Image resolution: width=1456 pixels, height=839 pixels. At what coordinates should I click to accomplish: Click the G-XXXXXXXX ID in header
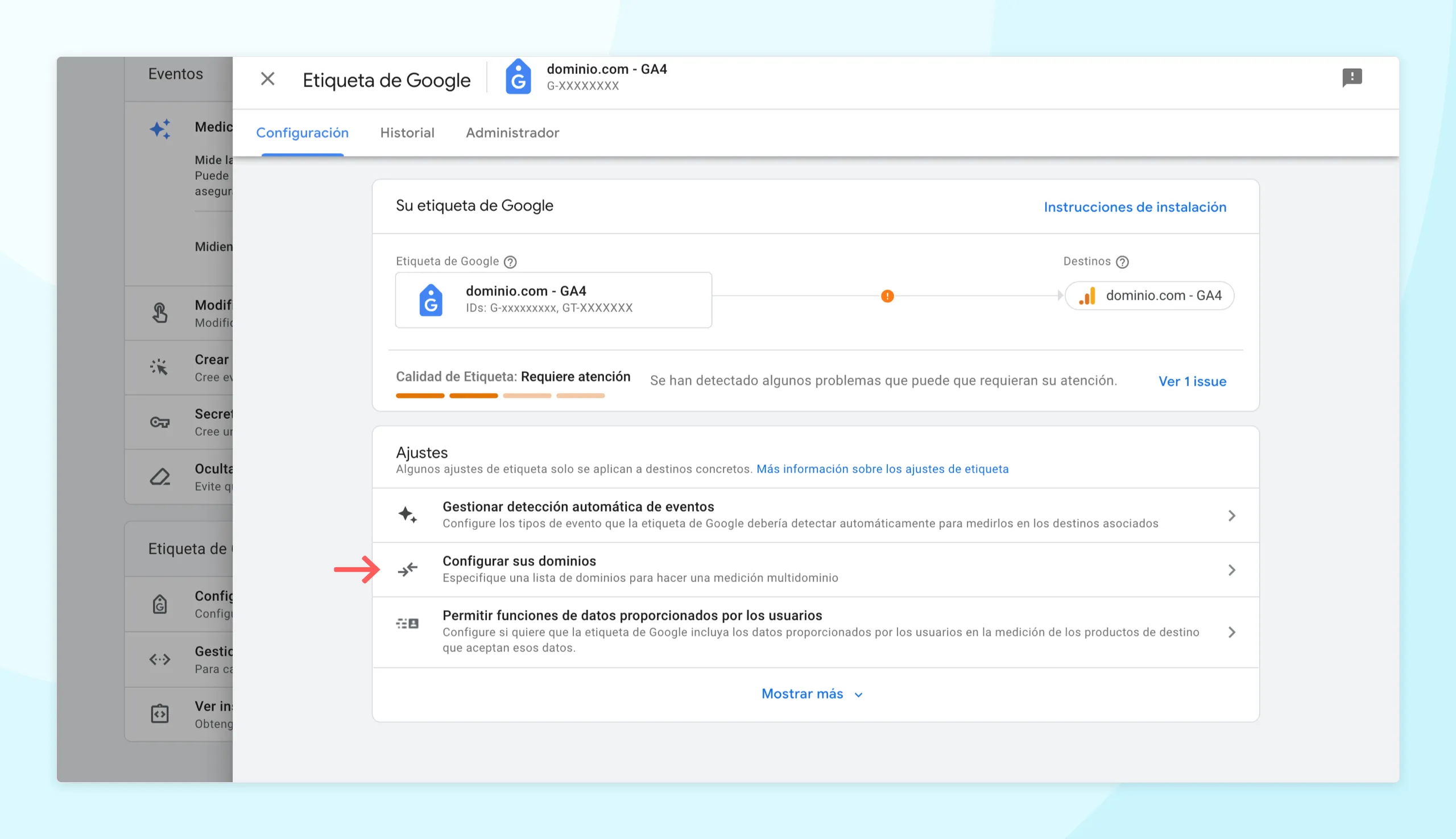click(583, 86)
